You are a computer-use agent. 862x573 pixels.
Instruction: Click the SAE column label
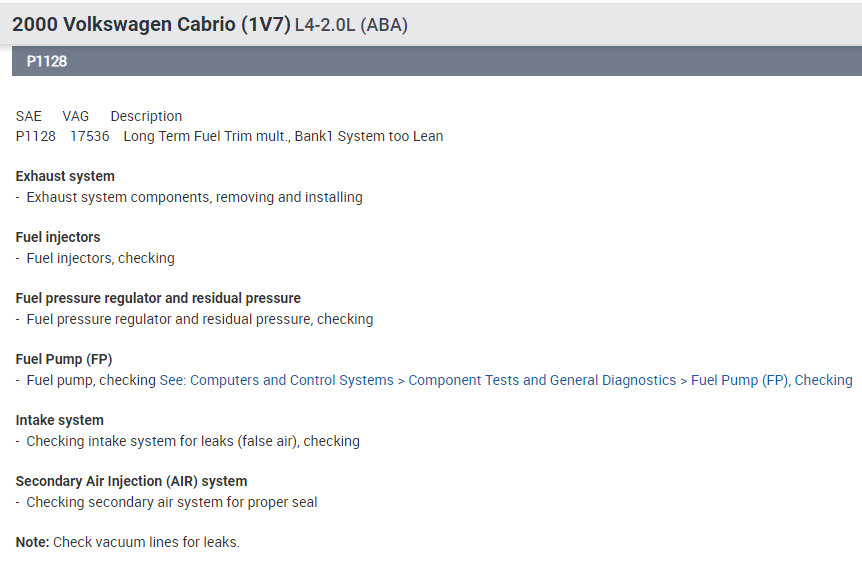pyautogui.click(x=29, y=116)
